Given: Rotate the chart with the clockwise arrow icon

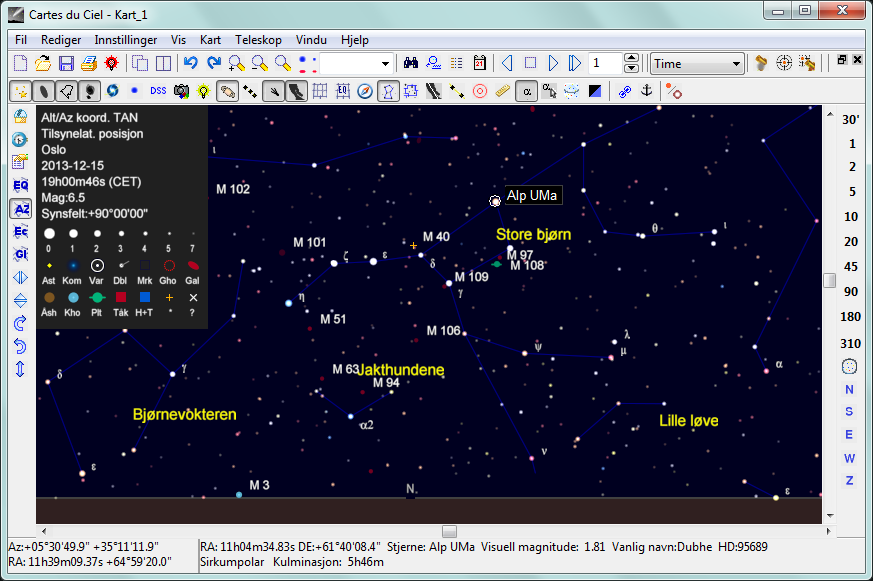Looking at the screenshot, I should [x=20, y=323].
